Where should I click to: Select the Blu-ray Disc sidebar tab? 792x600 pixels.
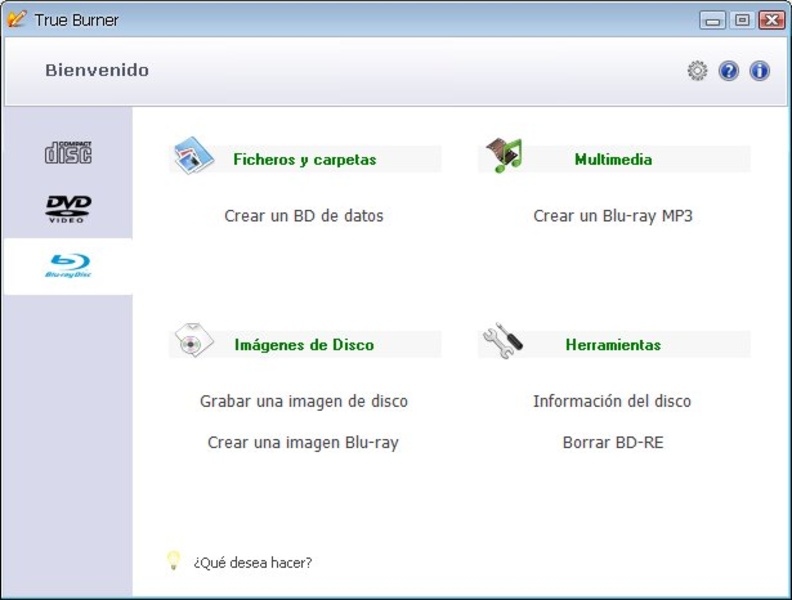pyautogui.click(x=68, y=266)
